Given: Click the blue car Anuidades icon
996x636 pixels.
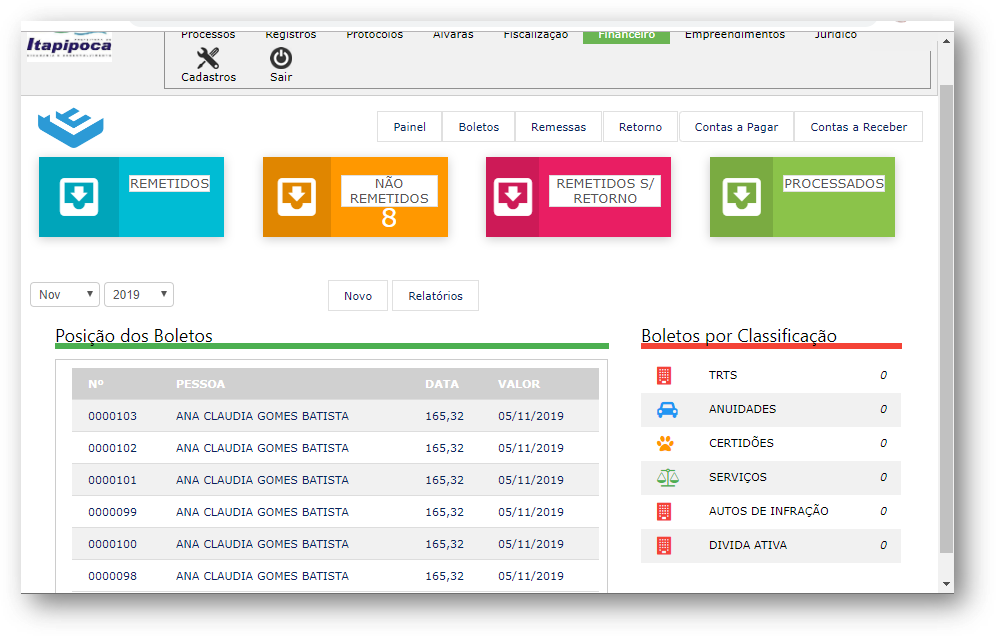Looking at the screenshot, I should point(666,409).
